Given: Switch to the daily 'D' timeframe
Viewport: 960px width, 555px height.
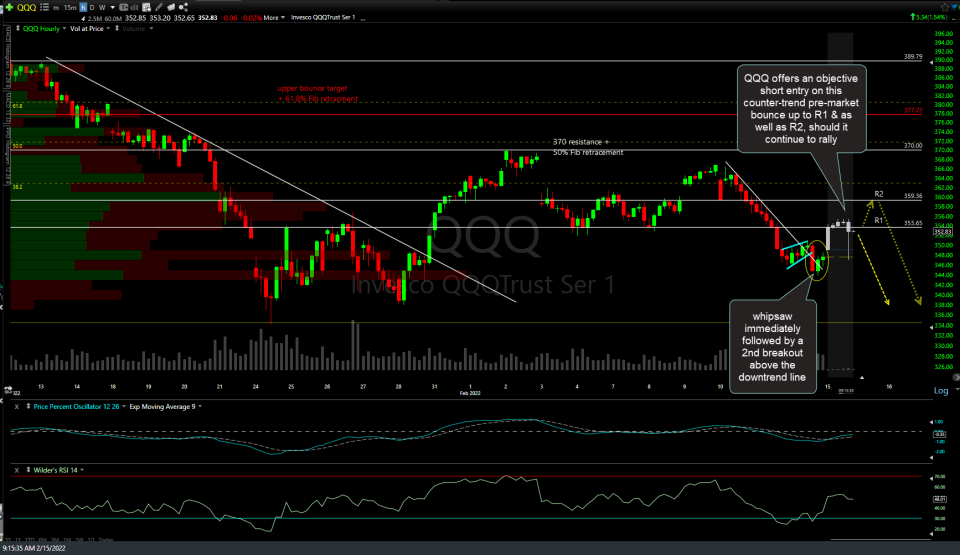Looking at the screenshot, I should tap(92, 7).
